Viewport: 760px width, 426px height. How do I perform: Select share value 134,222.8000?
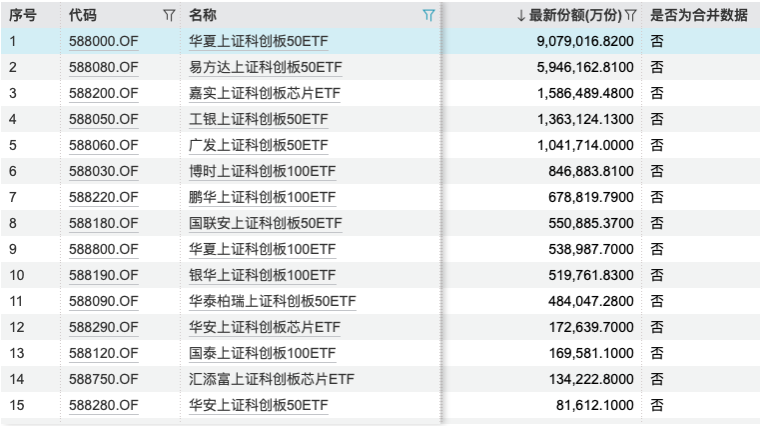591,379
